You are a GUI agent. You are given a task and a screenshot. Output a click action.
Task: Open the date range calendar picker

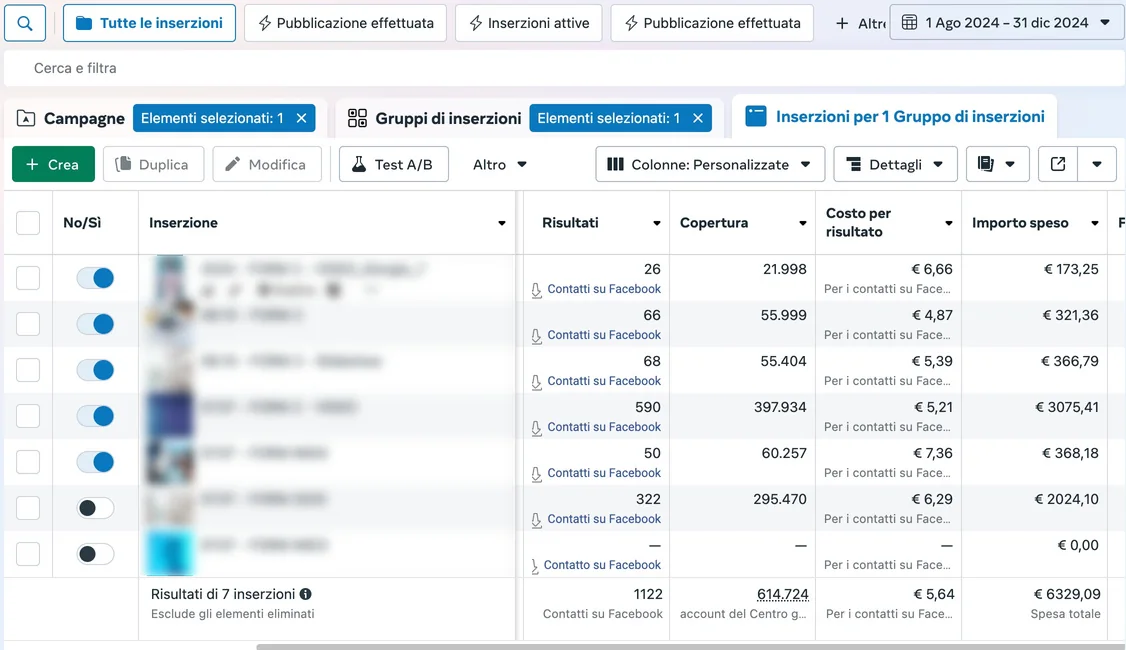click(x=1008, y=23)
